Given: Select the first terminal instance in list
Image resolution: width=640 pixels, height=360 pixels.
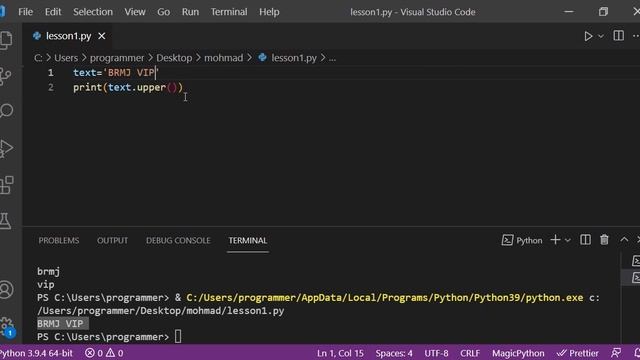Looking at the screenshot, I should click(635, 261).
